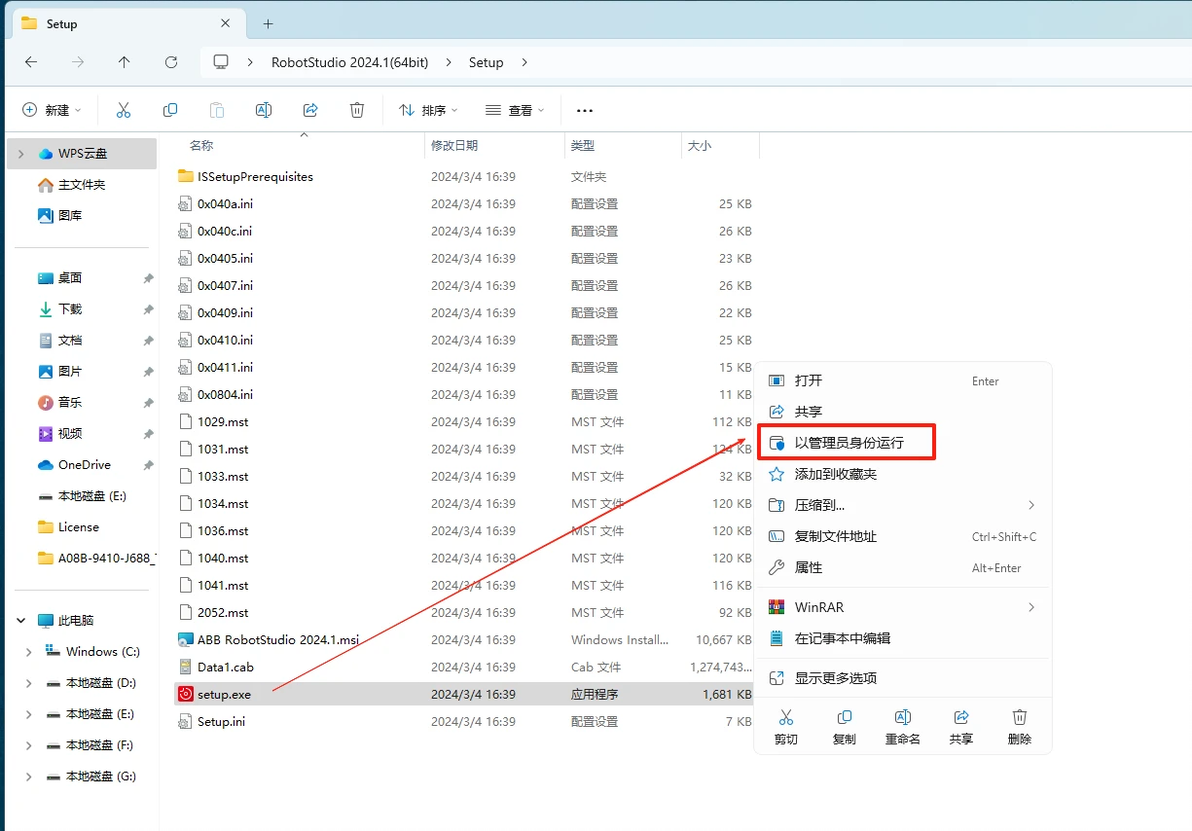Open the A08B-9410-J688 folder in sidebar

point(95,558)
